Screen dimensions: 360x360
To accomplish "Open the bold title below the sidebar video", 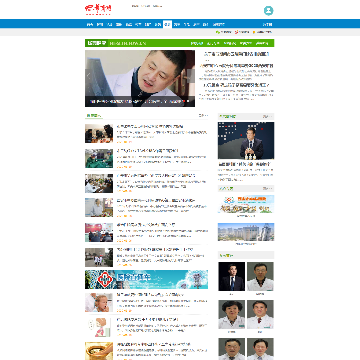I will pyautogui.click(x=244, y=164).
